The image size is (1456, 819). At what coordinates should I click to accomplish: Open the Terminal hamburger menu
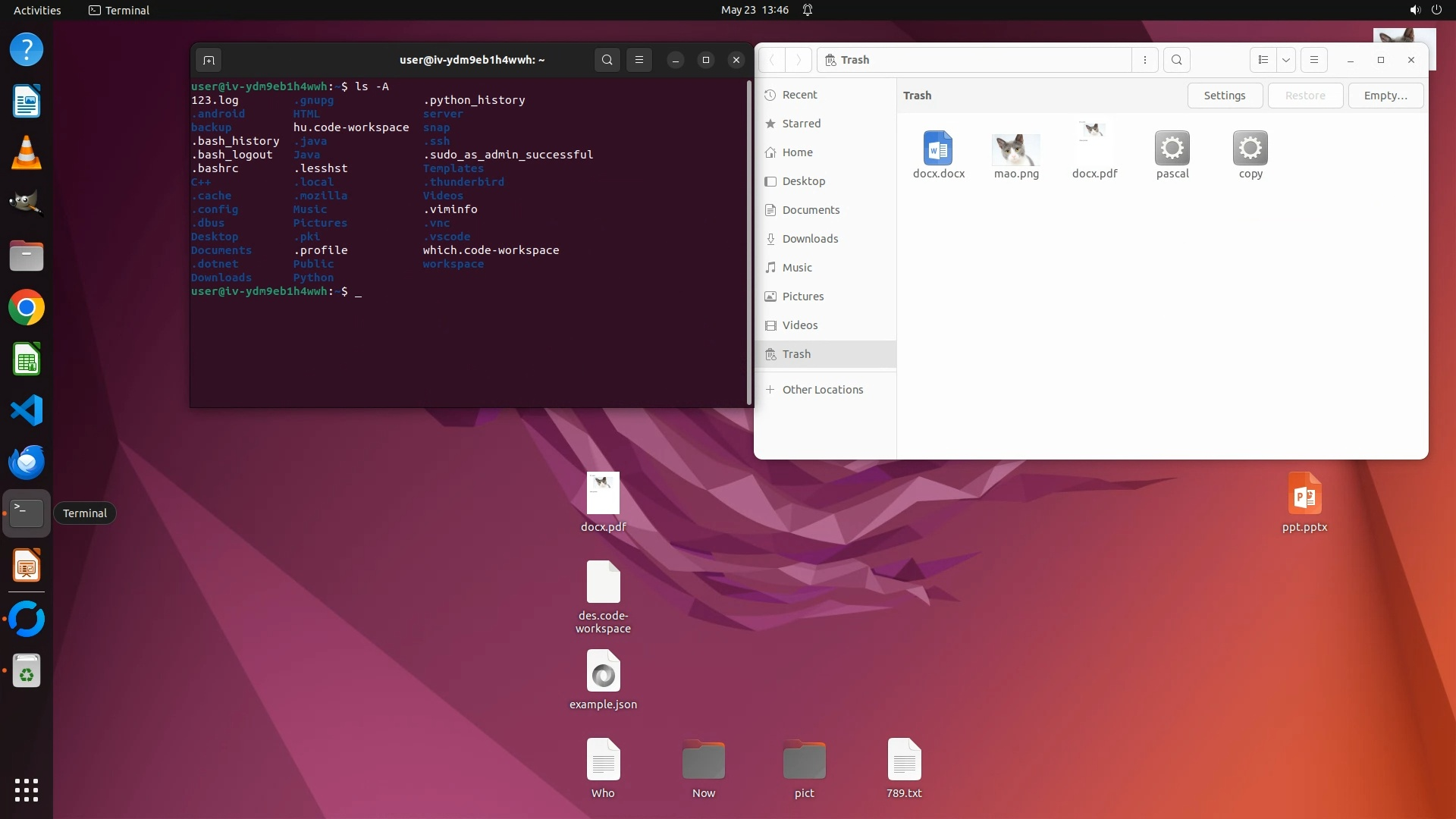pos(639,60)
